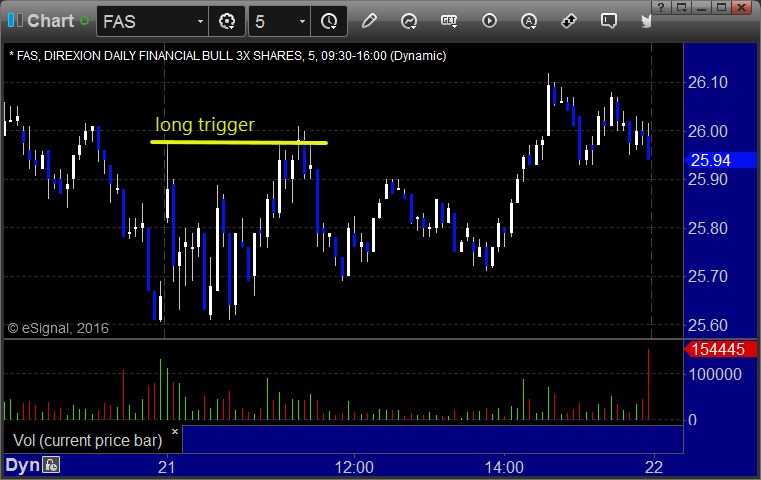
Task: Open the chart settings gear icon
Action: [227, 21]
